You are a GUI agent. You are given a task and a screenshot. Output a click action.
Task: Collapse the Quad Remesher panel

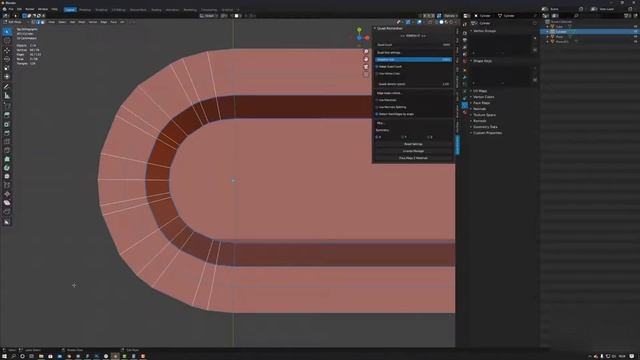point(375,28)
